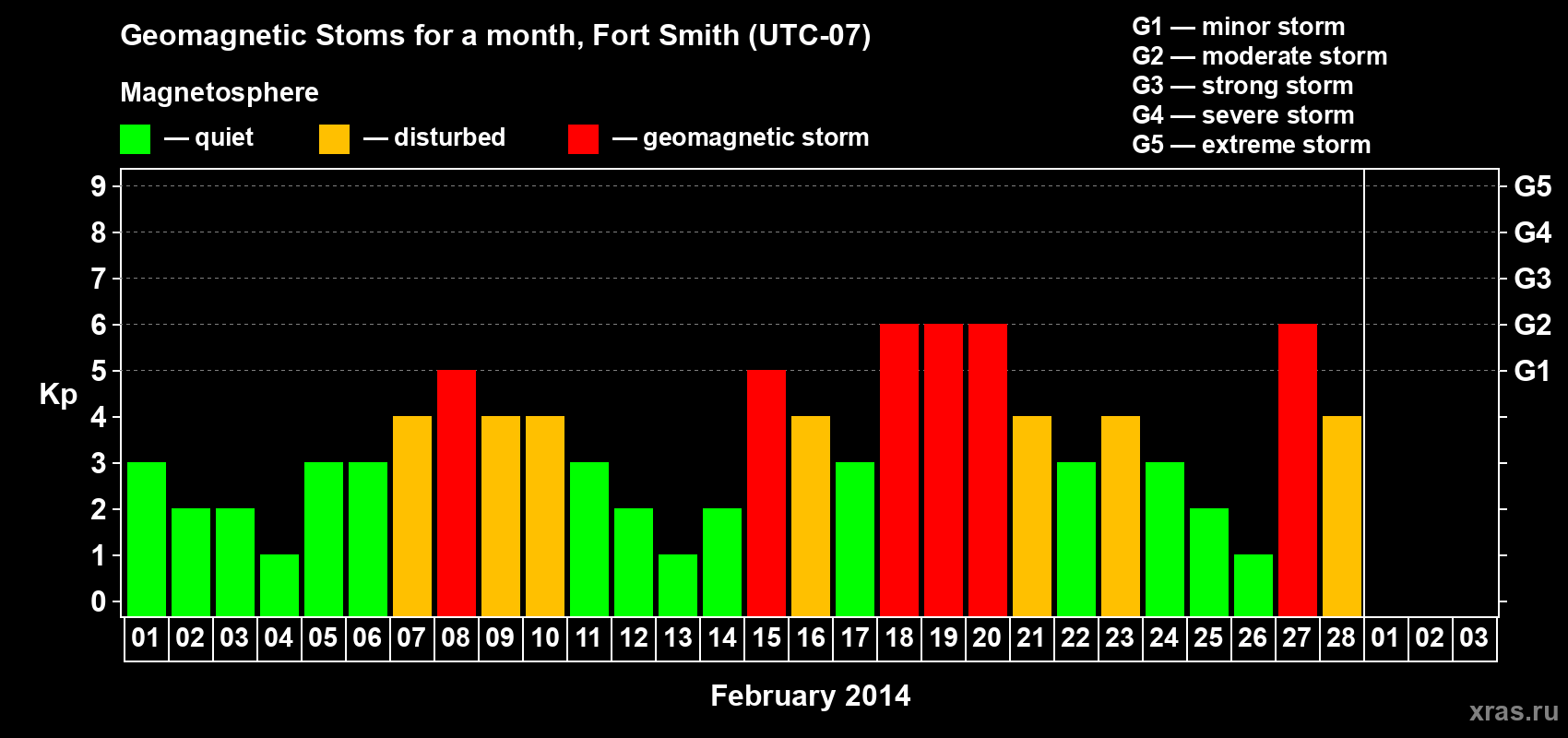The height and width of the screenshot is (738, 1568).
Task: Click the red geomagnetic storm legend swatch
Action: 583,139
